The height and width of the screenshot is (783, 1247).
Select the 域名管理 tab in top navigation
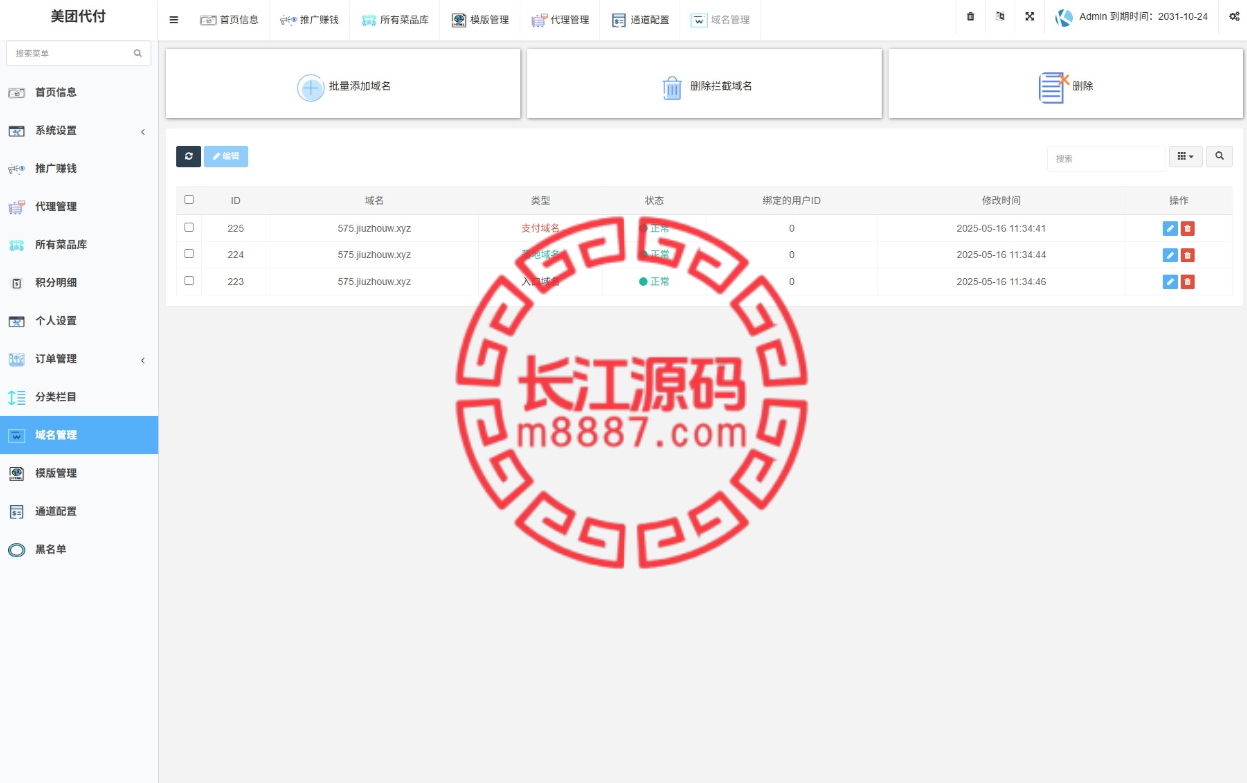[x=720, y=19]
